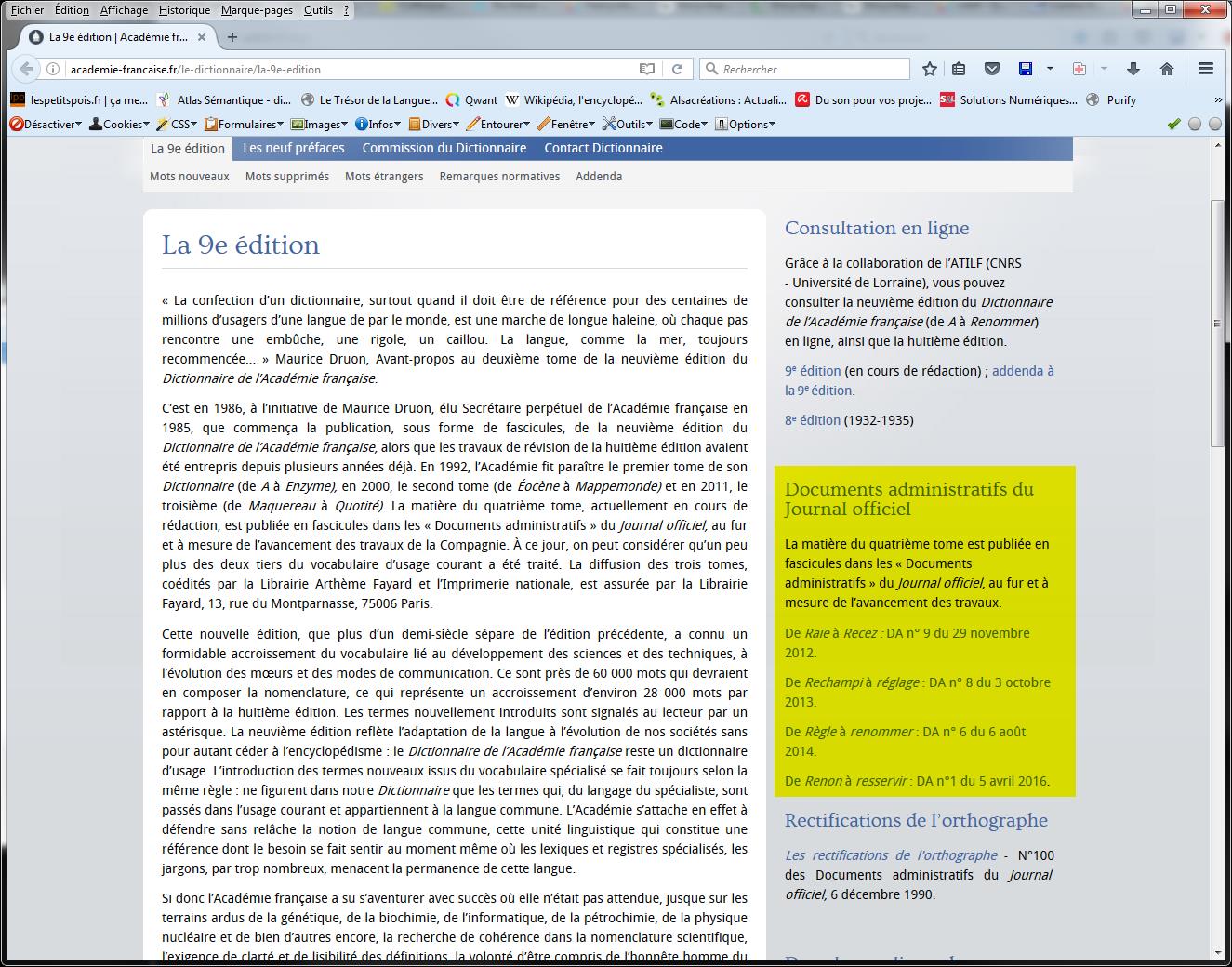Open the Firefox hamburger menu
The image size is (1232, 967).
tap(1206, 69)
